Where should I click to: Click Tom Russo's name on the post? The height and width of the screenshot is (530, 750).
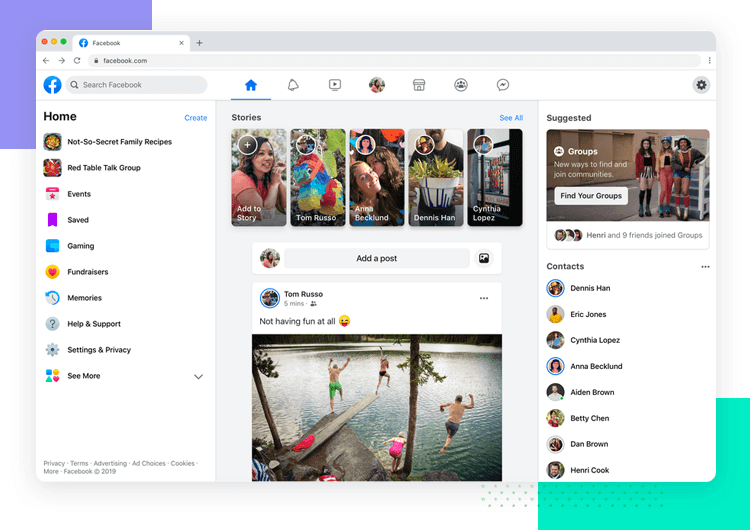[x=303, y=294]
